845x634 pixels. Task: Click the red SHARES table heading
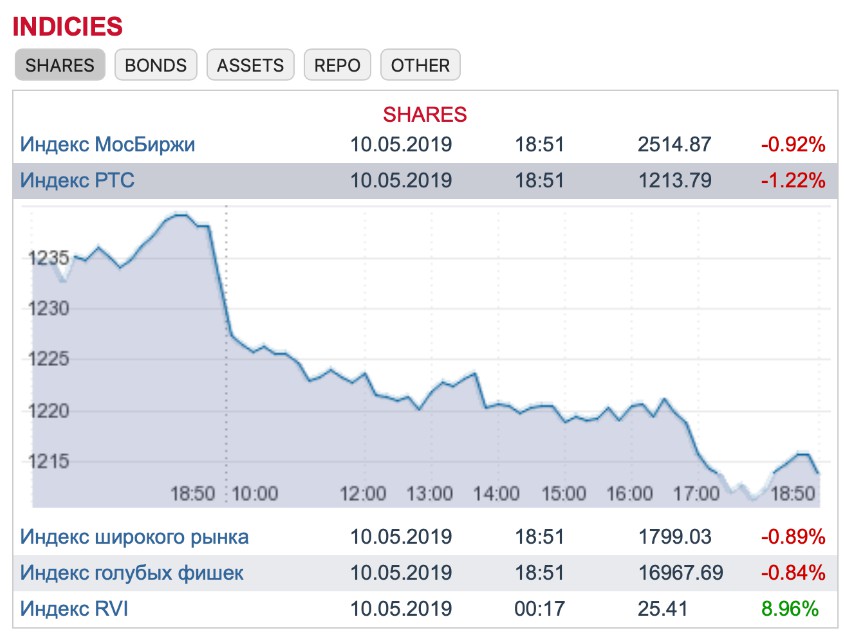pos(425,115)
